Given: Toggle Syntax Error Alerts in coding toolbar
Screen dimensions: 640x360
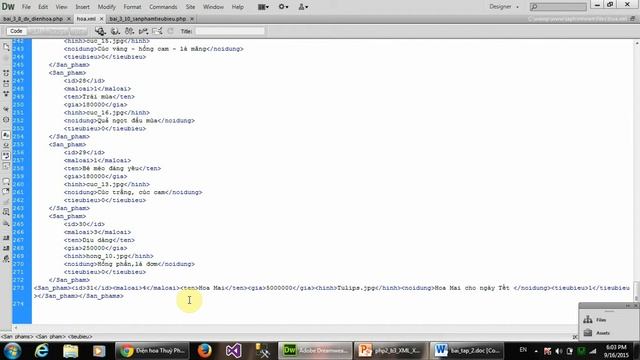Looking at the screenshot, I should pyautogui.click(x=6, y=166).
